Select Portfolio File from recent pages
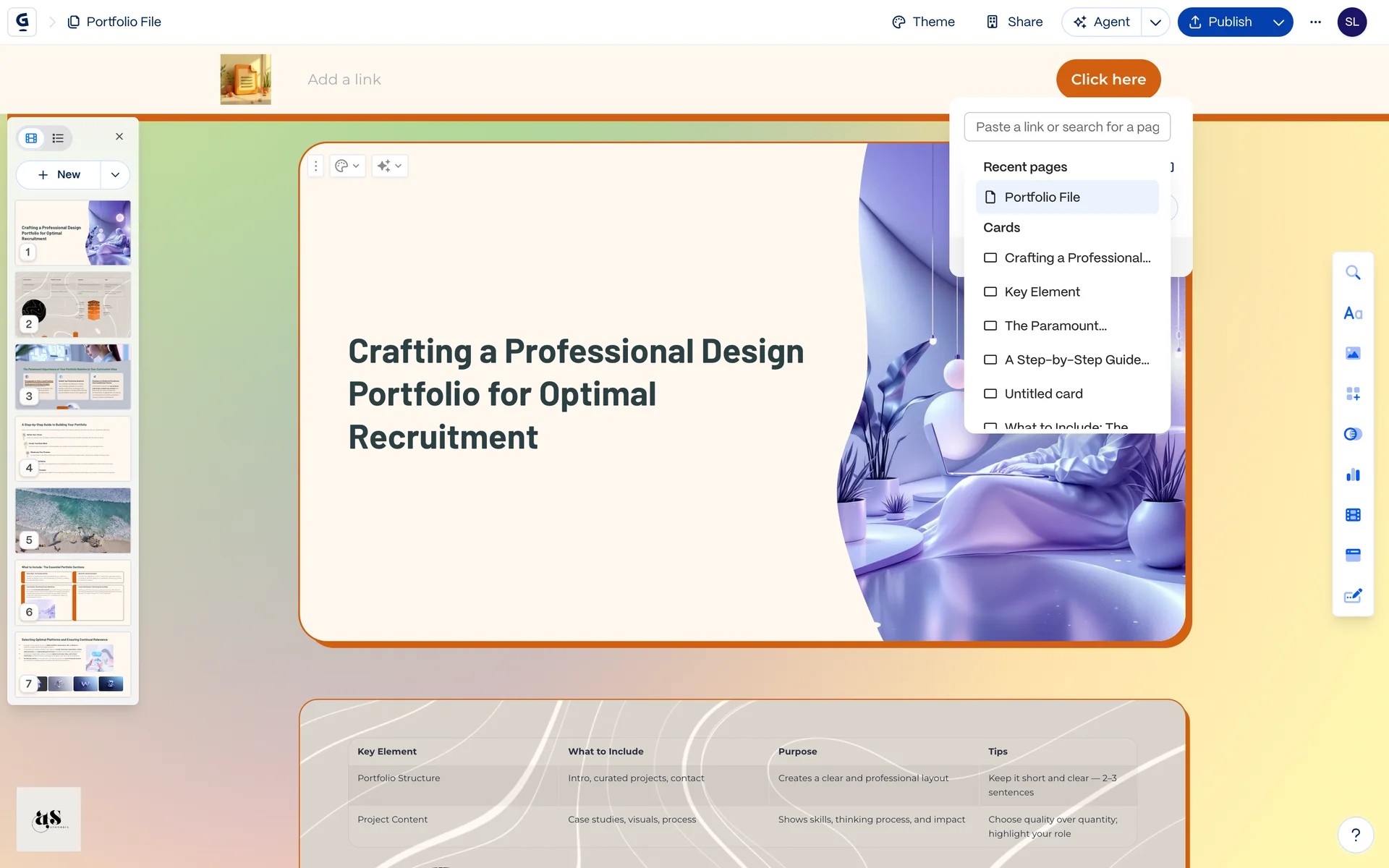This screenshot has width=1389, height=868. (1066, 197)
